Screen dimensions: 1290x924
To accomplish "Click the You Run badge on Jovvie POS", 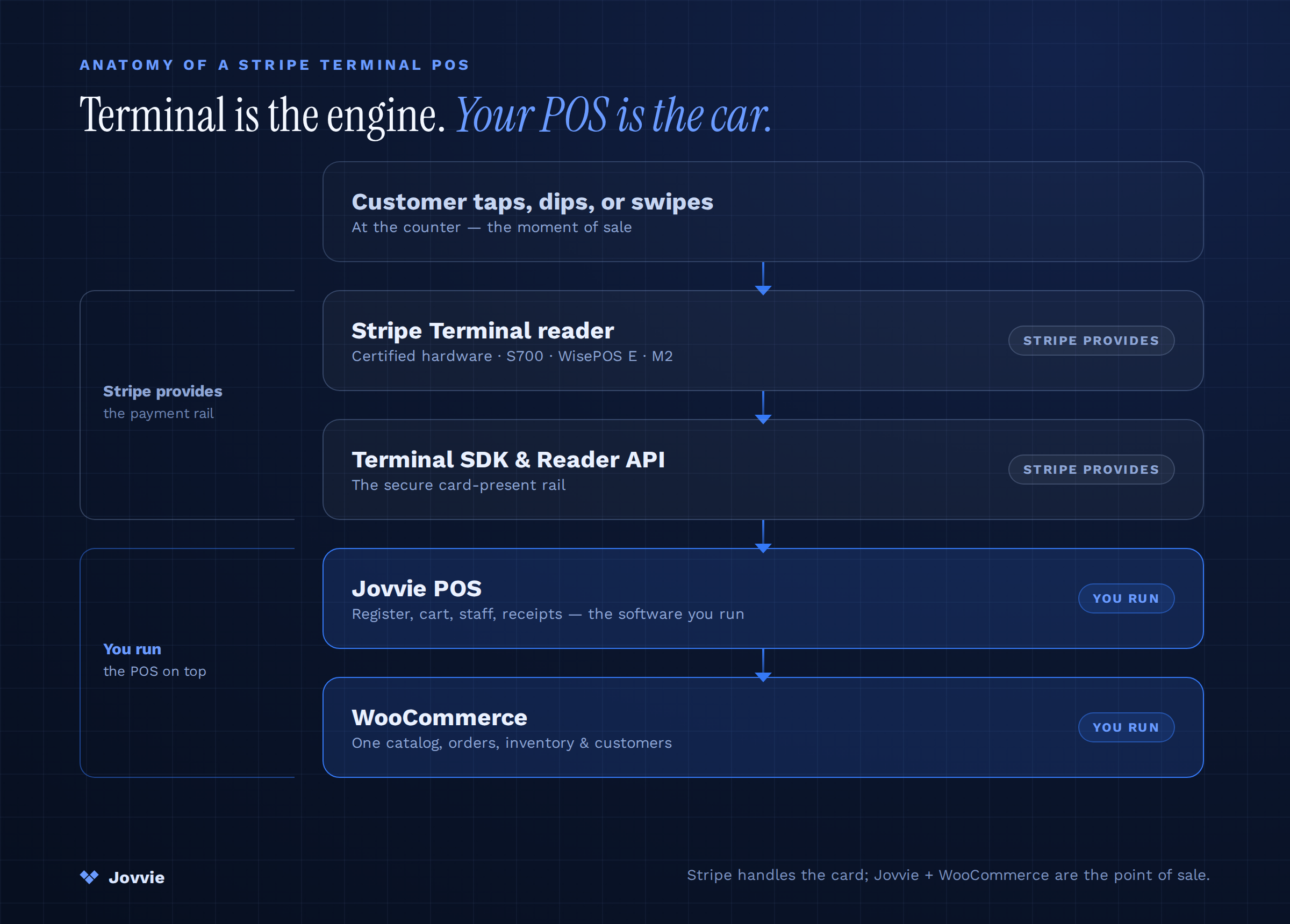I will coord(1126,598).
